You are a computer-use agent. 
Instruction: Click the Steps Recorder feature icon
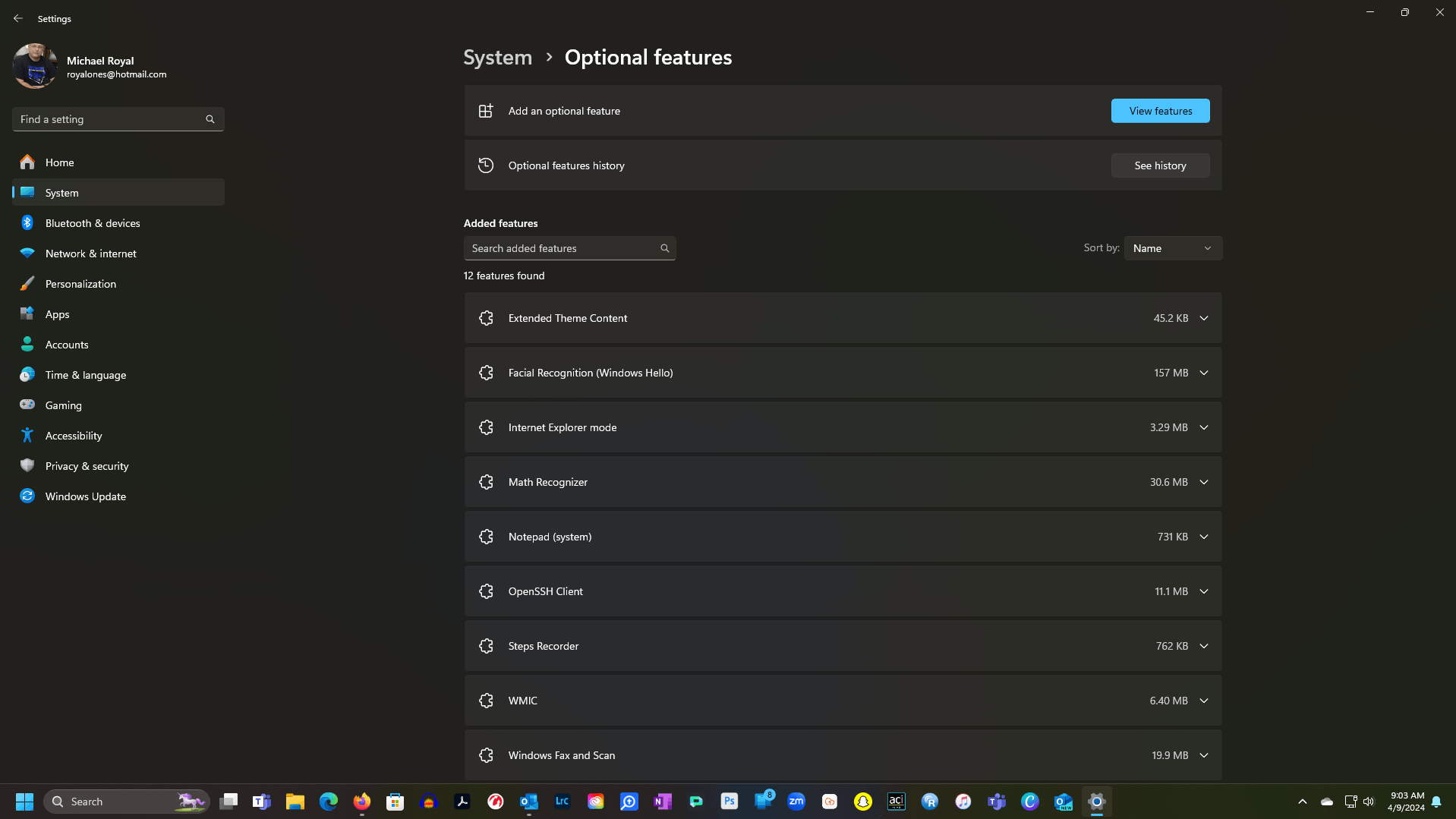pyautogui.click(x=487, y=646)
